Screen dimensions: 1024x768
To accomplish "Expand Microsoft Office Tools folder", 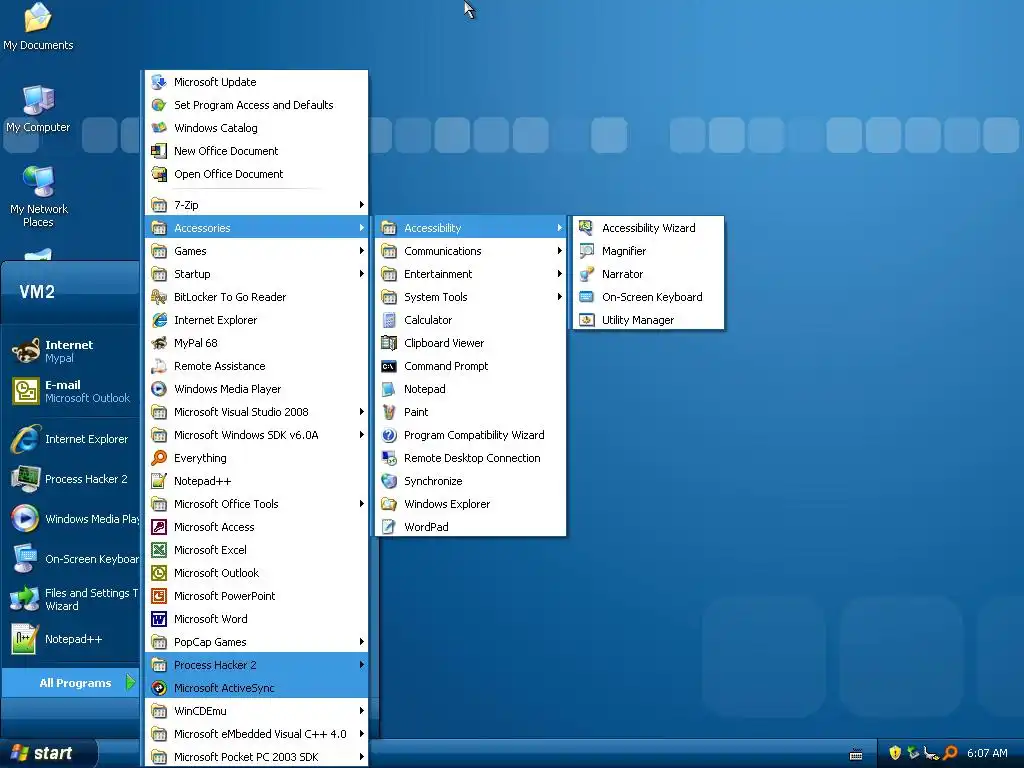I will coord(257,504).
